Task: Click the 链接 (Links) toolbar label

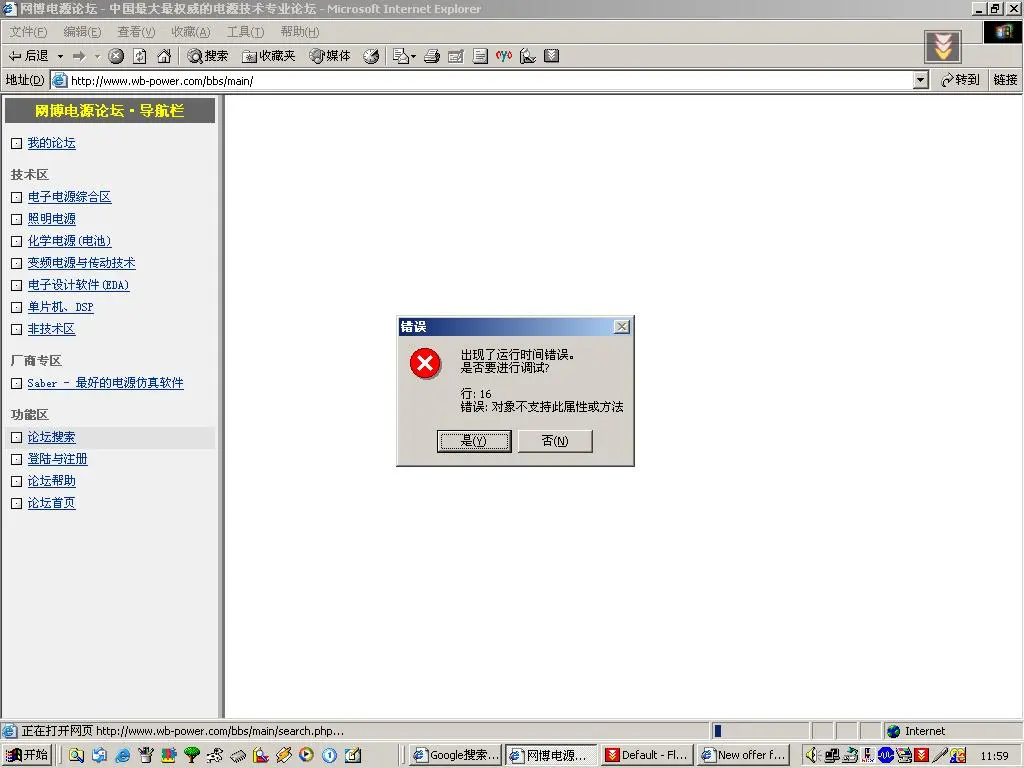Action: 1005,80
